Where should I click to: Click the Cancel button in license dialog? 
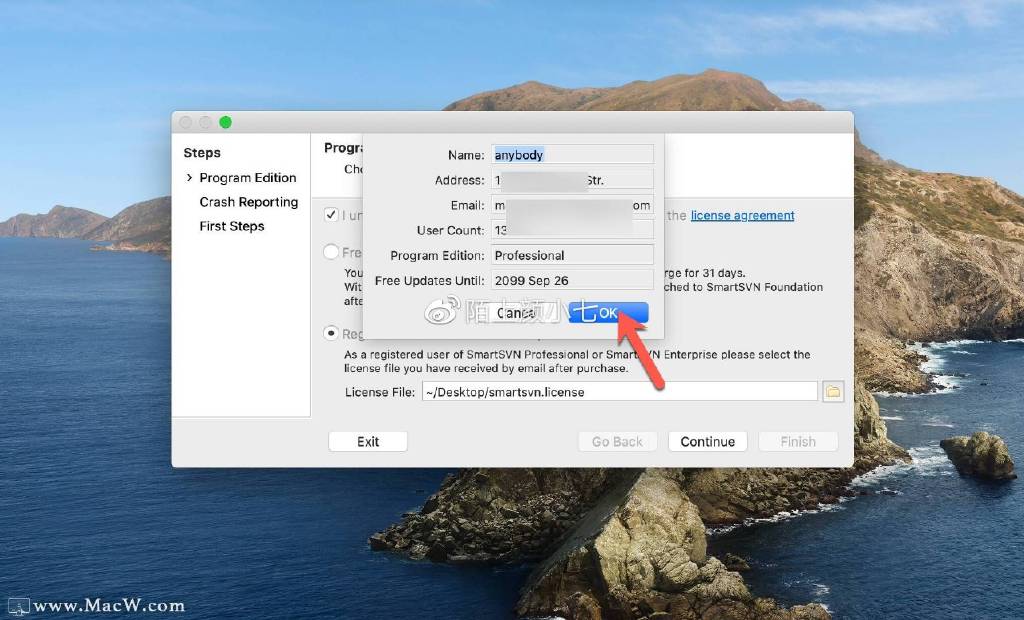[515, 313]
